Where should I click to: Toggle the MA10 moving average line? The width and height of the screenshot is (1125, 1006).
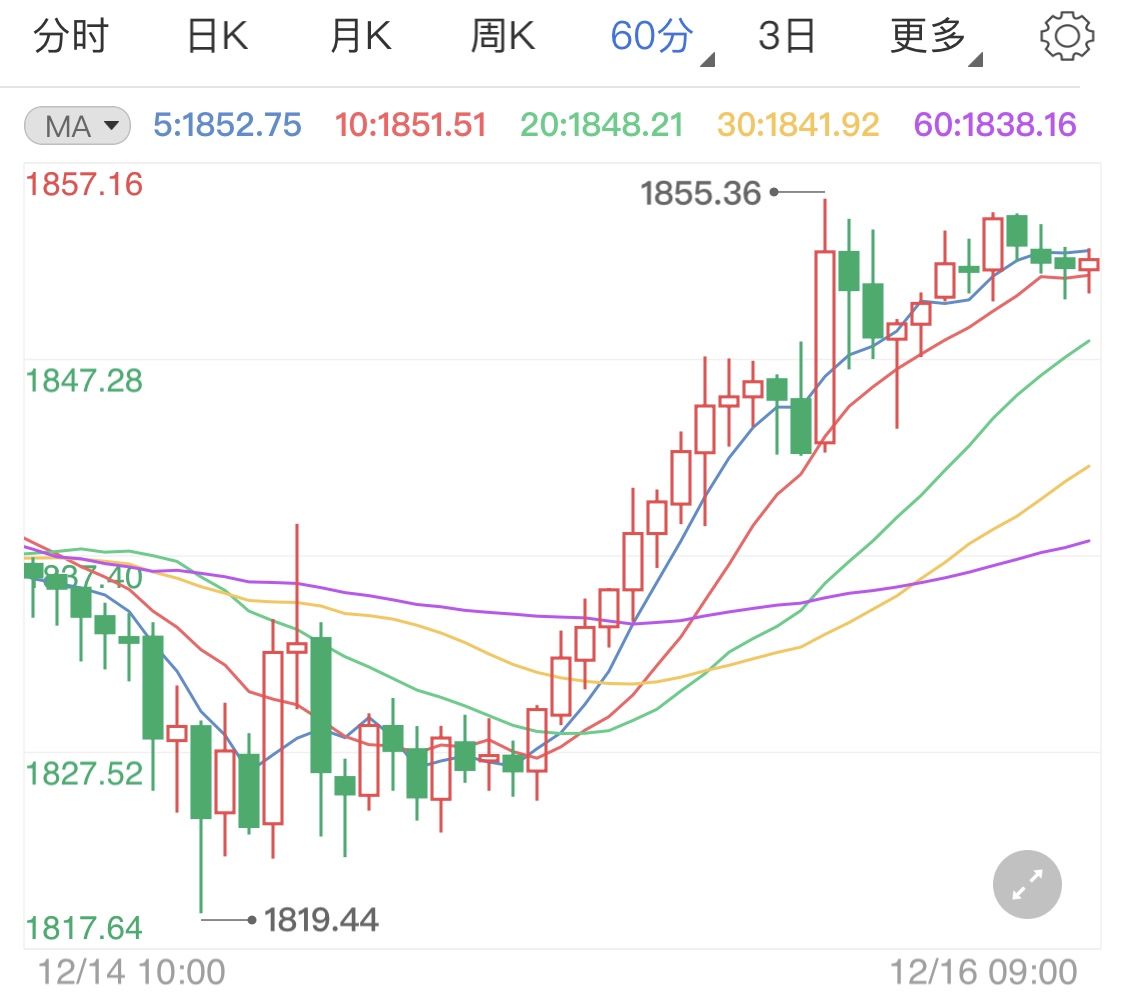click(x=410, y=124)
